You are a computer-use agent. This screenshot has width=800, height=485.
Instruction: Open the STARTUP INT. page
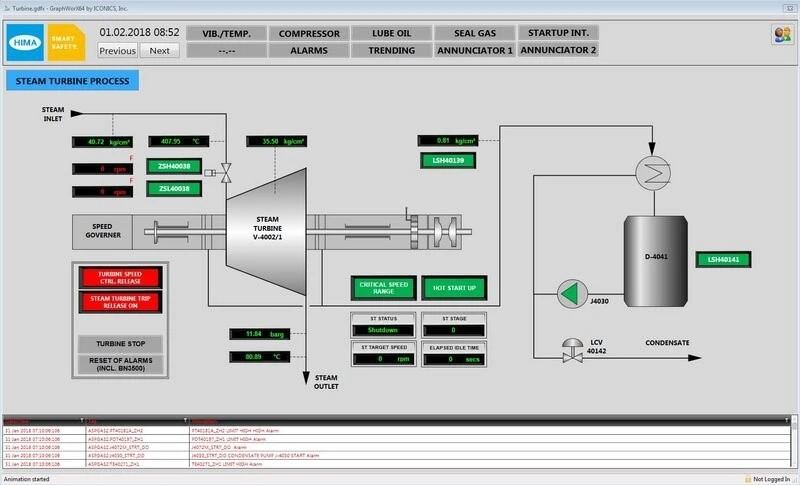pos(558,33)
